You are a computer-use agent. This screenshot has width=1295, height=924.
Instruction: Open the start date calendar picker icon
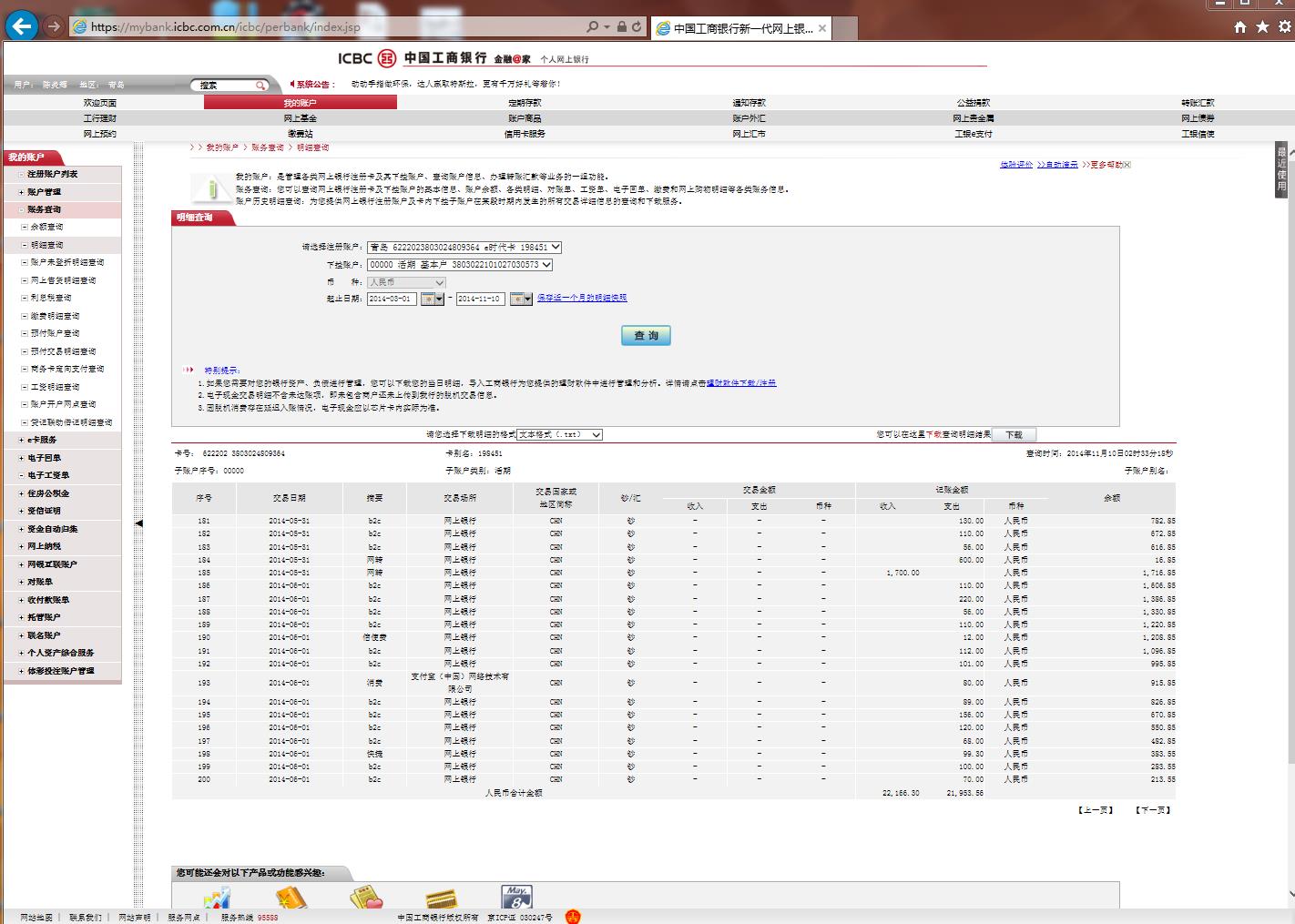point(431,299)
